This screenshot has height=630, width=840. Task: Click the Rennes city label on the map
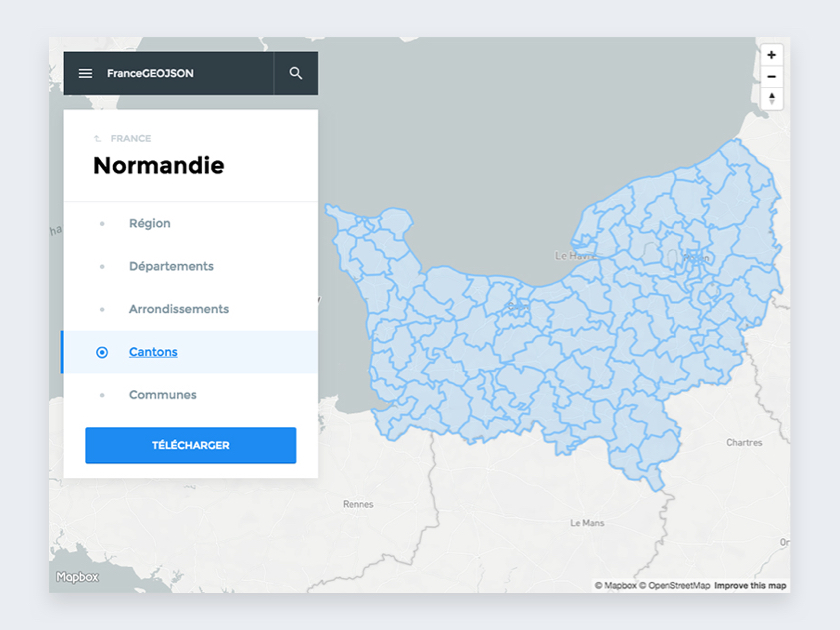point(358,505)
